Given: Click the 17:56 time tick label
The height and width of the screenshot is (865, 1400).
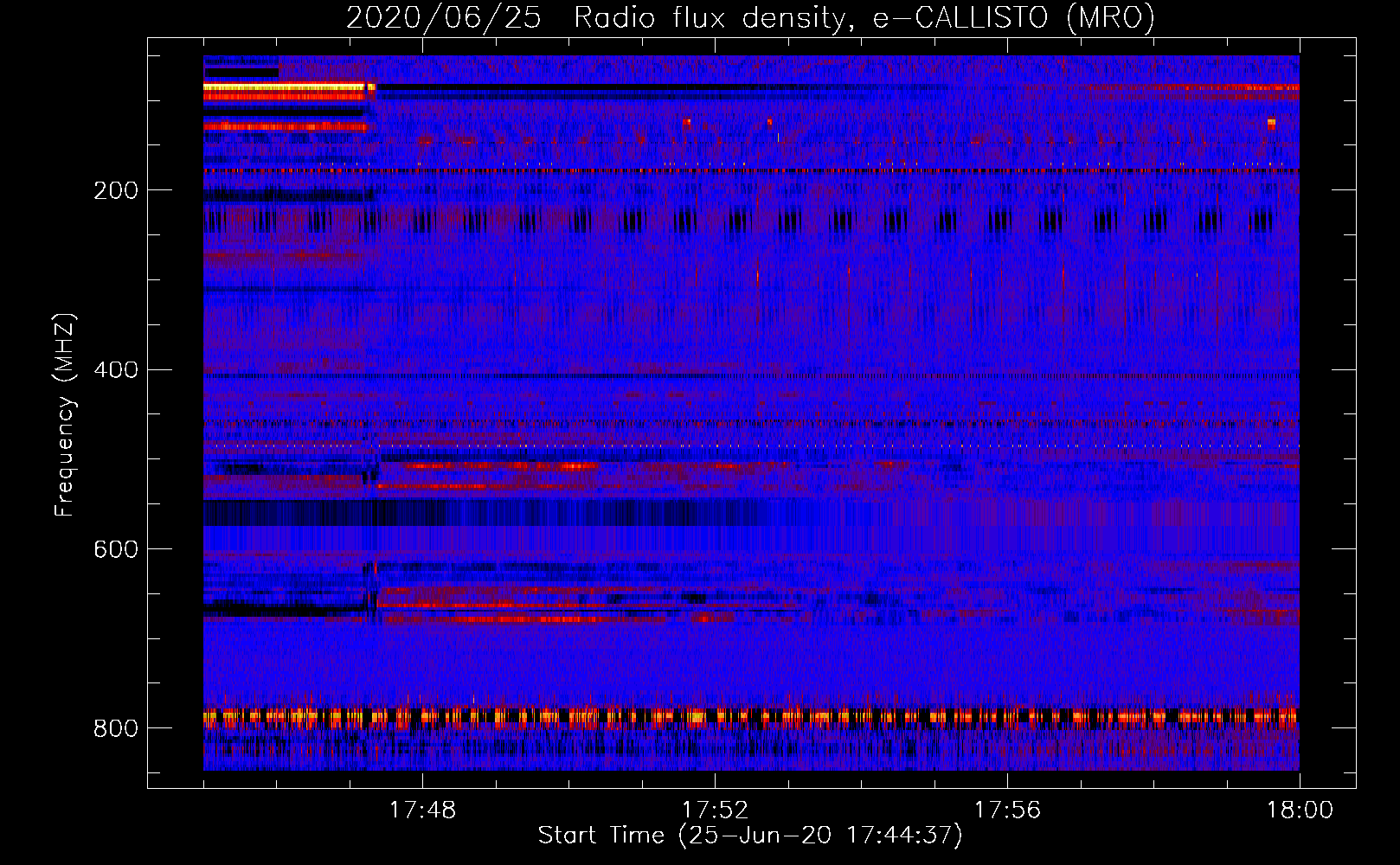Looking at the screenshot, I should (1007, 811).
